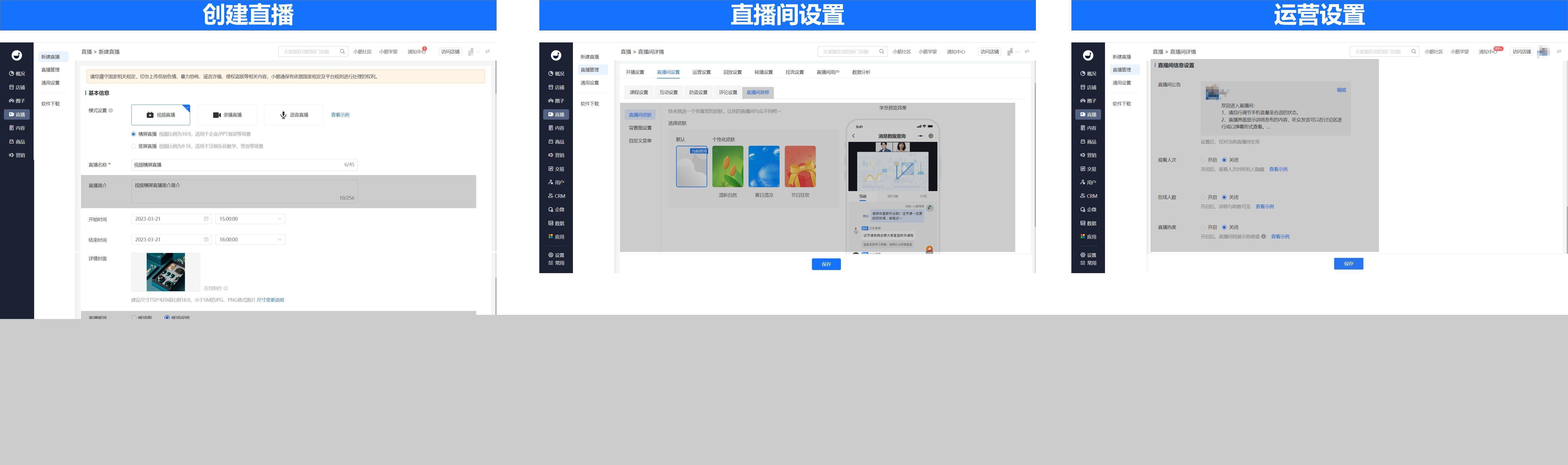Viewport: 1568px width, 465px height.
Task: Click 通知中心 in the 运营设置 panel
Action: [1489, 52]
